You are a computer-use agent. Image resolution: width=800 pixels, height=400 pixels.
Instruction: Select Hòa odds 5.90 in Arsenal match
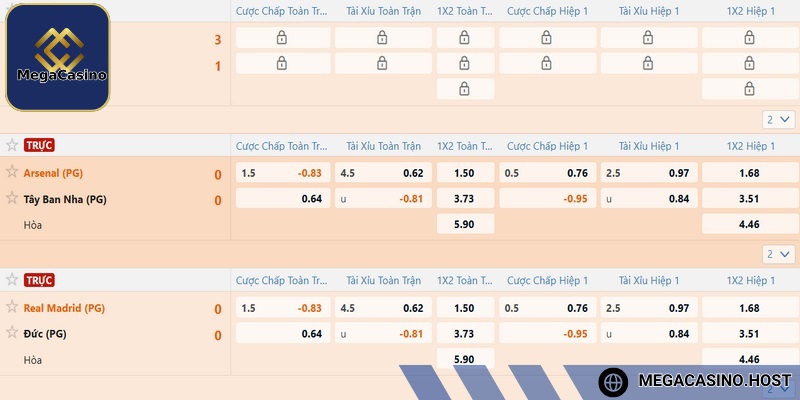click(465, 224)
